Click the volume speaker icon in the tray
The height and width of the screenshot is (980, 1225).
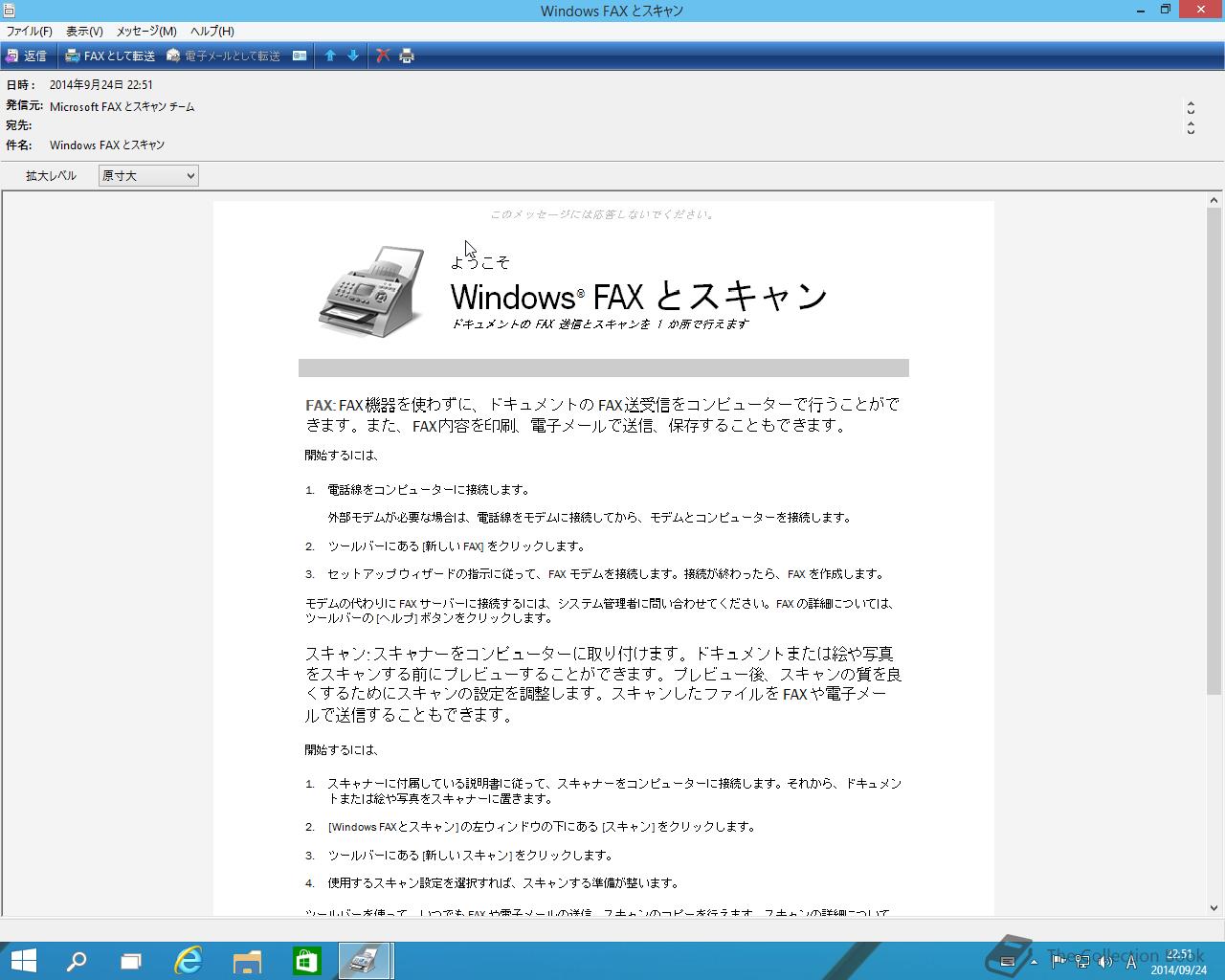pos(1104,962)
